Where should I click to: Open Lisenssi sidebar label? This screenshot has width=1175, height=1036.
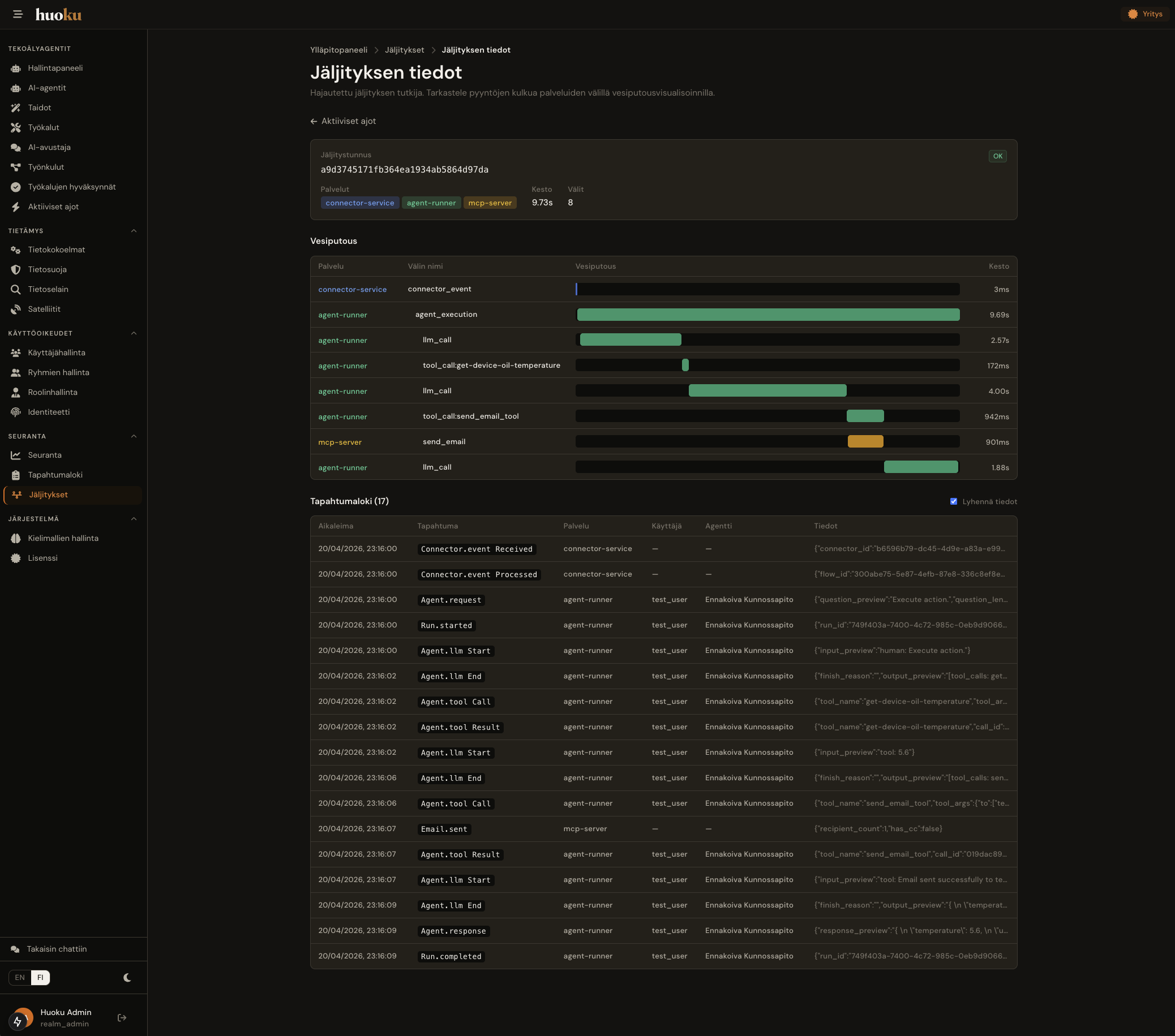(42, 558)
